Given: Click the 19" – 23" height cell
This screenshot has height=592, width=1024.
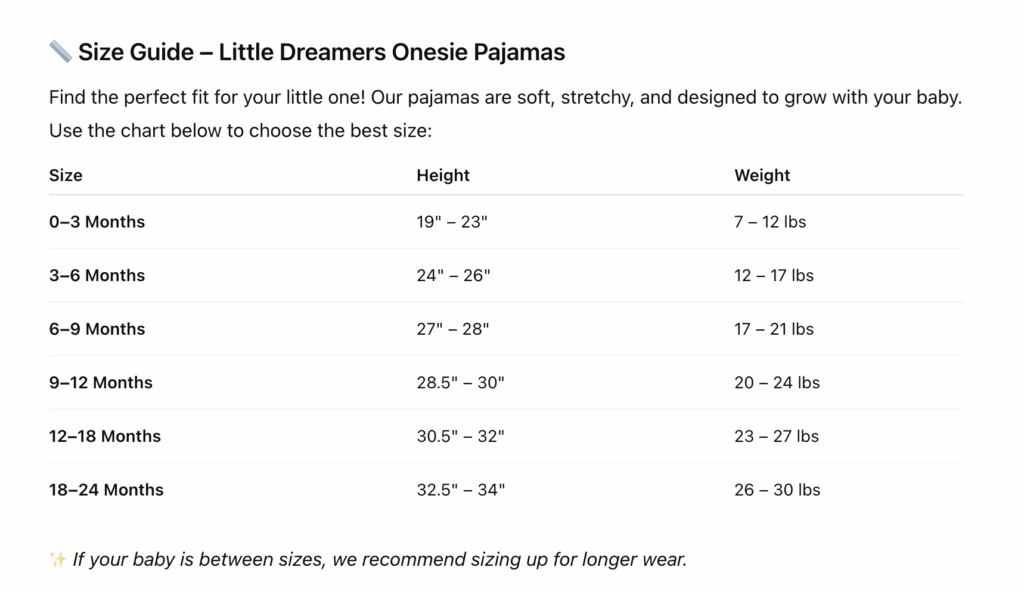Looking at the screenshot, I should coord(452,222).
